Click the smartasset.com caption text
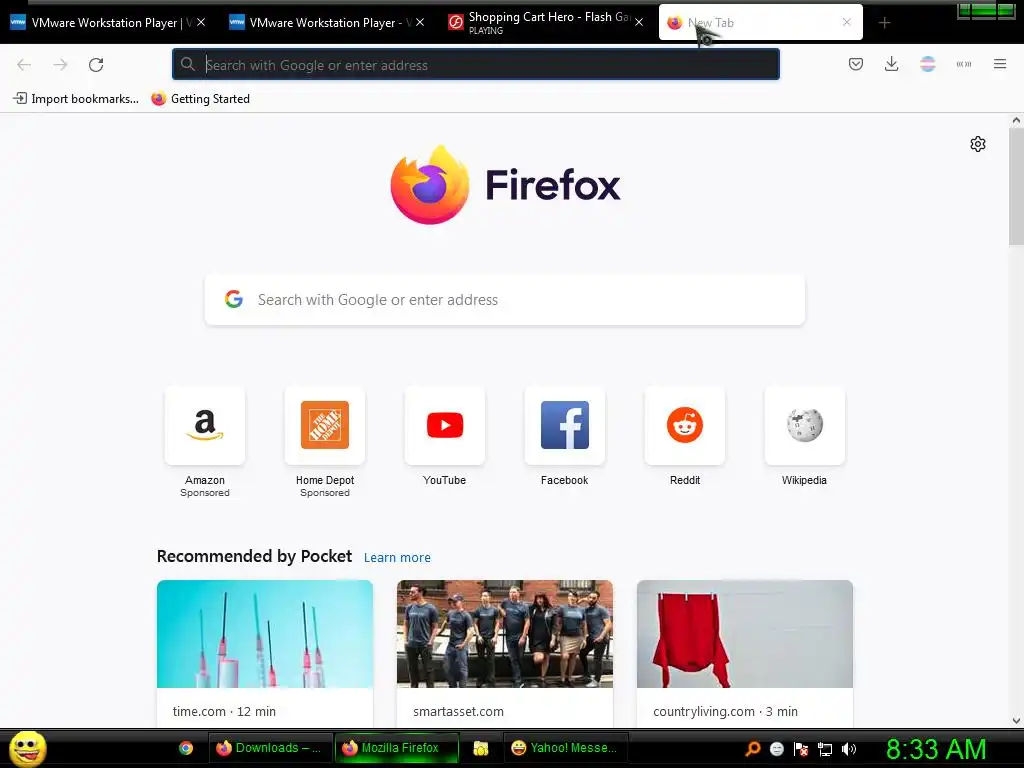 point(458,712)
